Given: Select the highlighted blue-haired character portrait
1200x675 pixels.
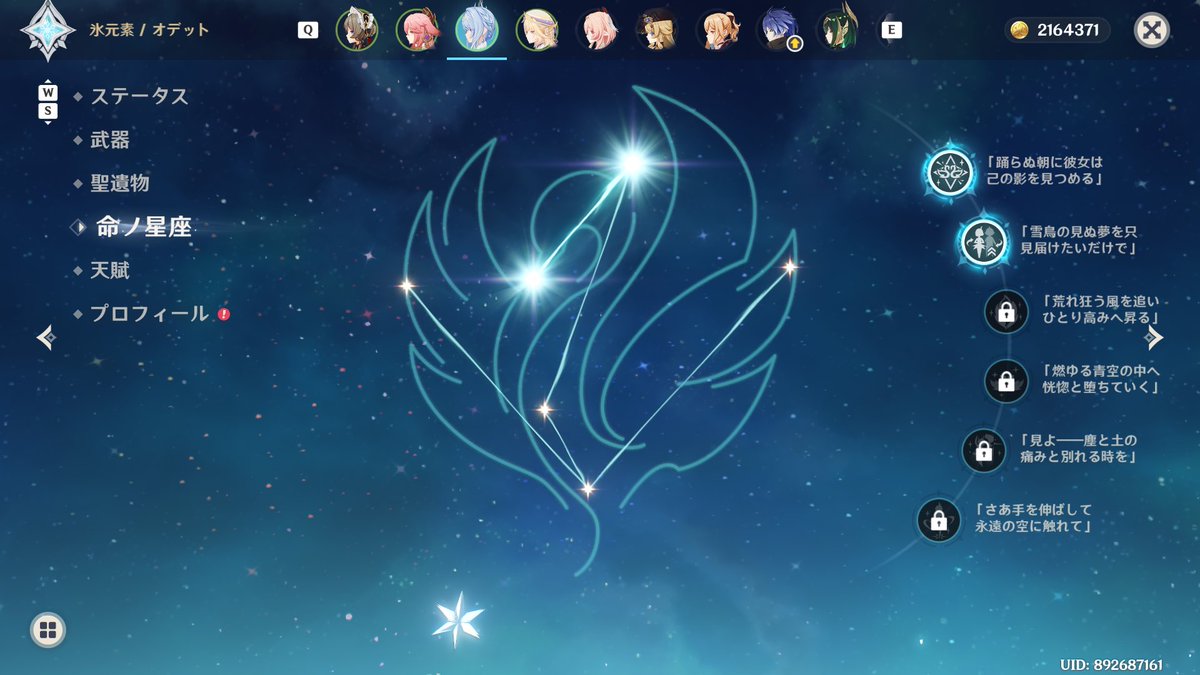Looking at the screenshot, I should point(477,30).
